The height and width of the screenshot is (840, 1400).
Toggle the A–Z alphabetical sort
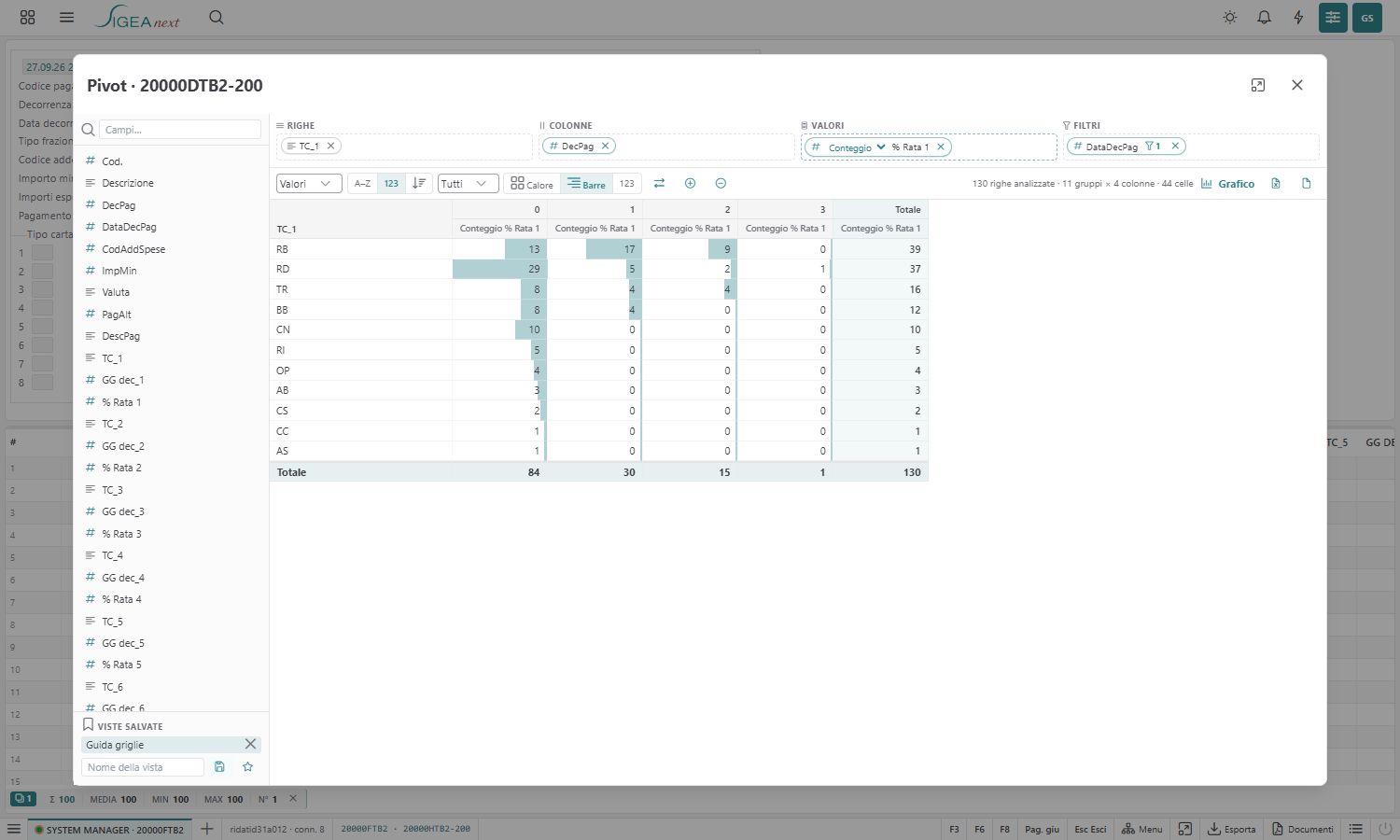click(362, 184)
